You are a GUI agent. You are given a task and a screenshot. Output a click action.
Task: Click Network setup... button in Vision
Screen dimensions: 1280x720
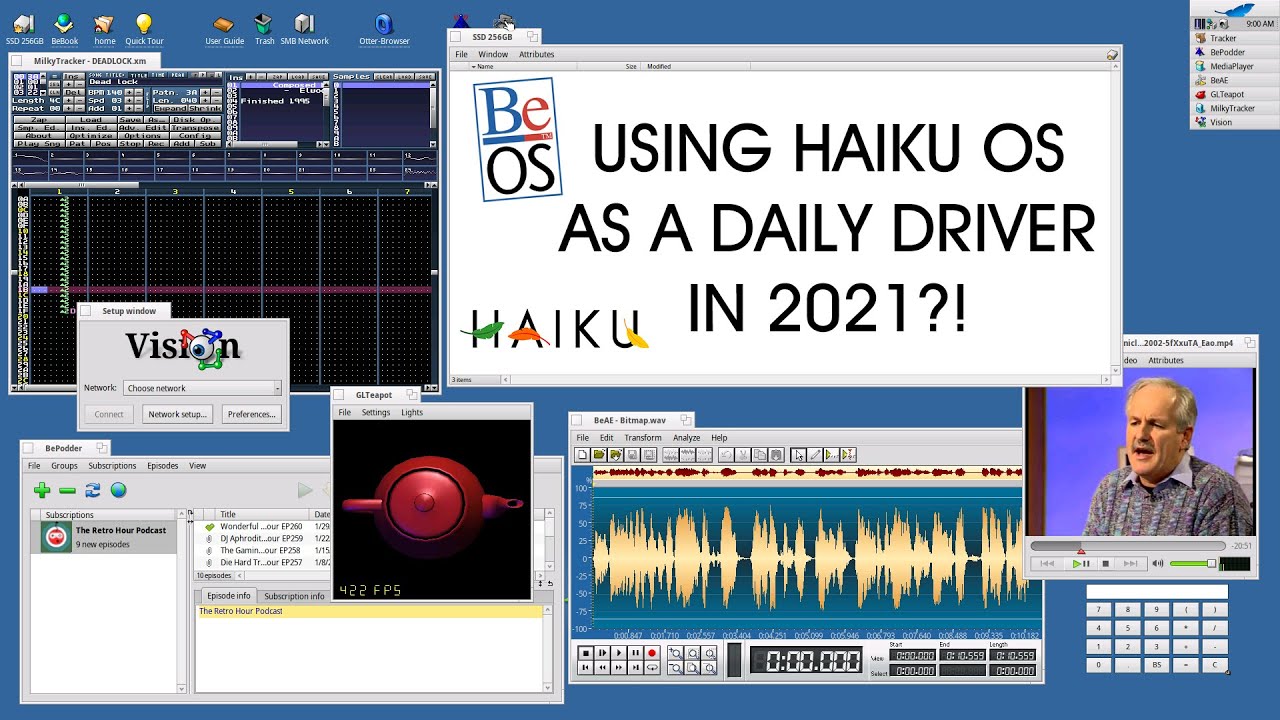point(177,414)
